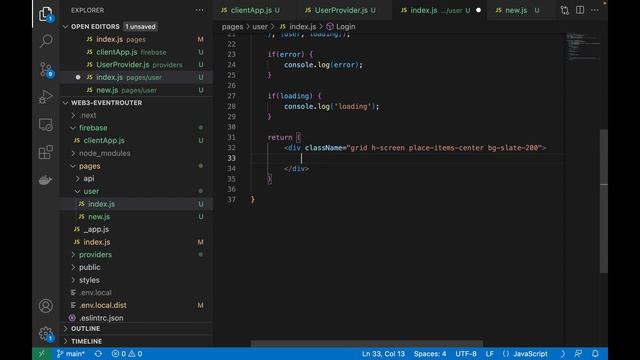Open changes compare icon in editor toolbar

(564, 10)
